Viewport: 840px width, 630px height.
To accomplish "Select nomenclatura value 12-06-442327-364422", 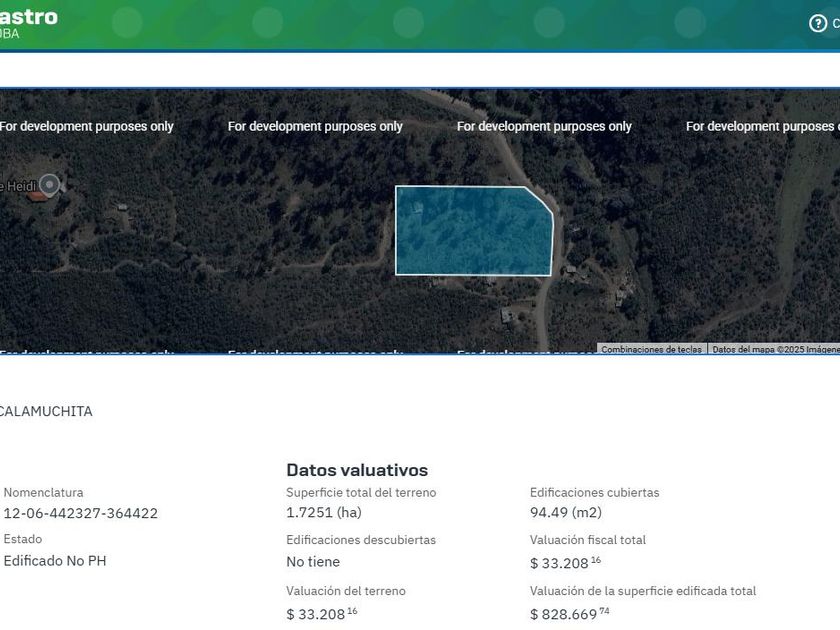I will 80,514.
